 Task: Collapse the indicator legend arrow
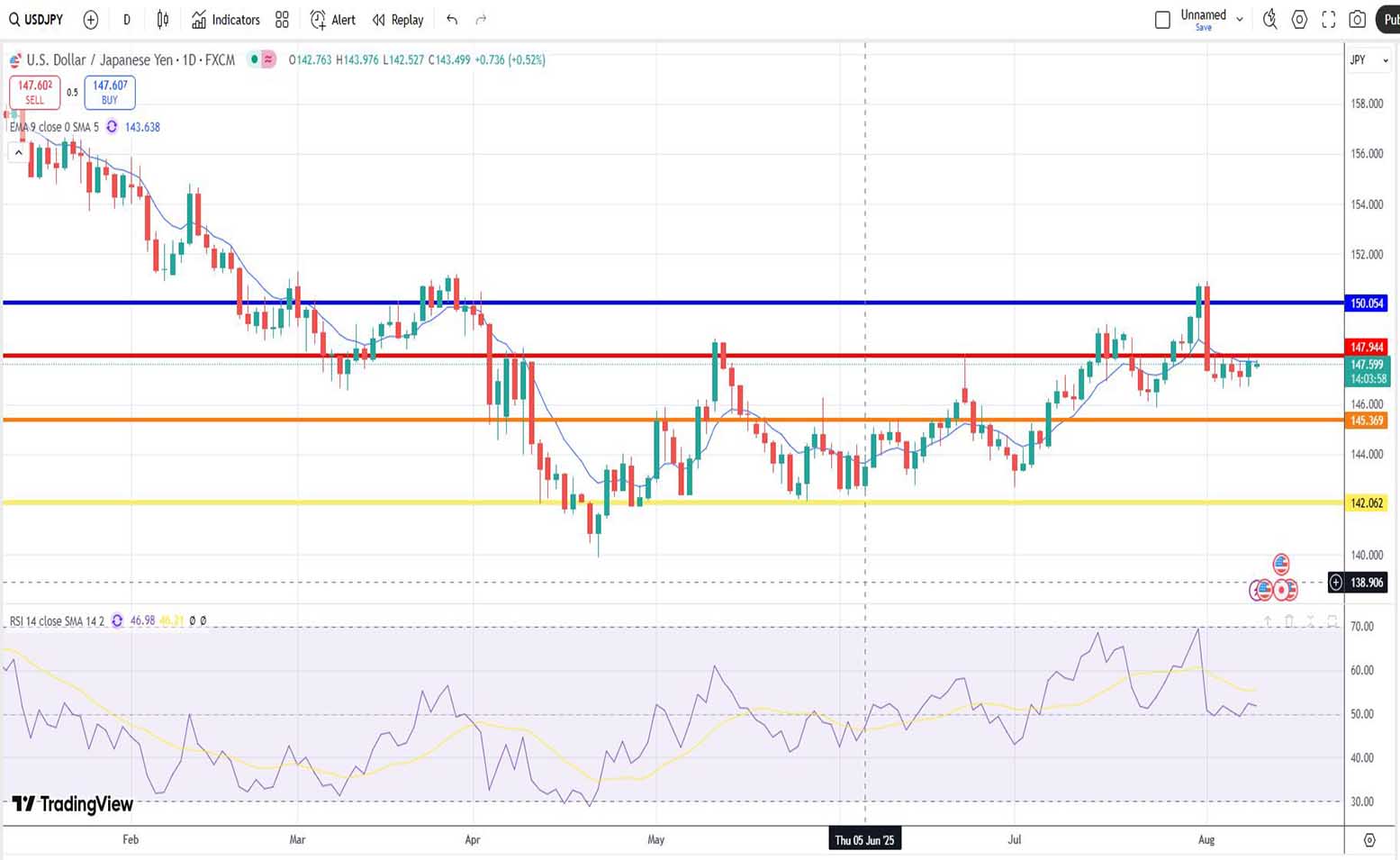click(x=18, y=153)
